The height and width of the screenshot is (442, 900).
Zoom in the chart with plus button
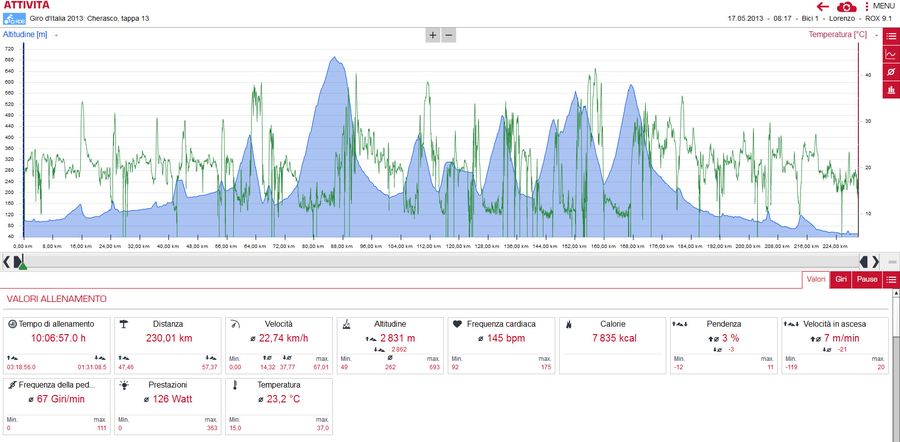433,35
